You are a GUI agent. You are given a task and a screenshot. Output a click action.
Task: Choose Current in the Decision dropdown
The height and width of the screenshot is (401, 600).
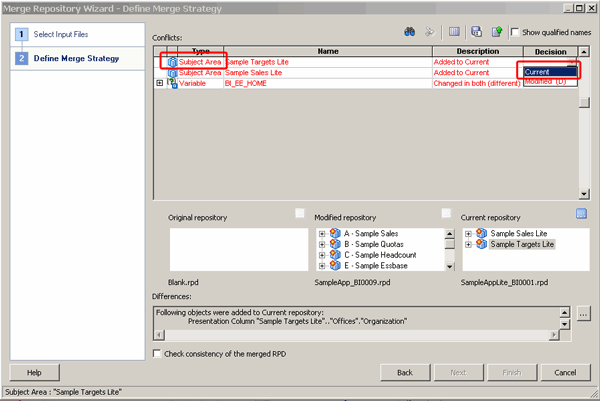(550, 72)
